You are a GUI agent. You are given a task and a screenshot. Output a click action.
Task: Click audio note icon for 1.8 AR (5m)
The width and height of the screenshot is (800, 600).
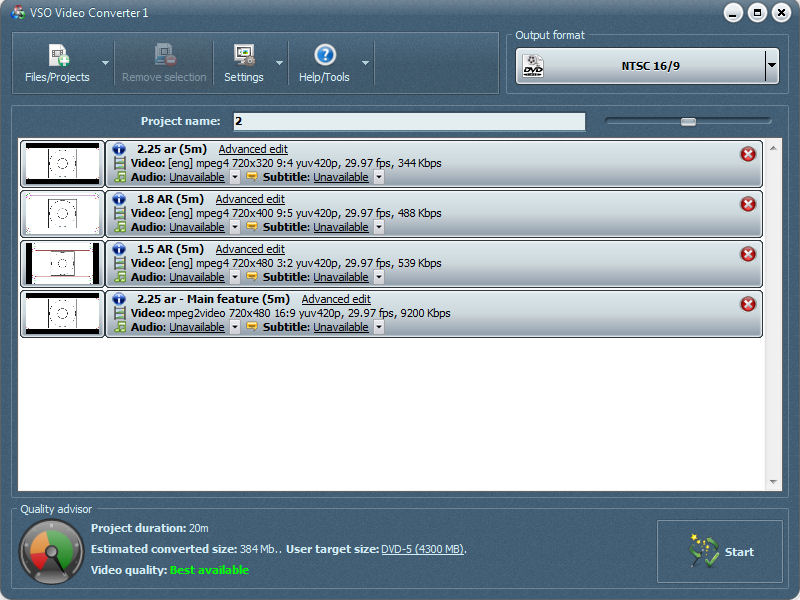(120, 227)
